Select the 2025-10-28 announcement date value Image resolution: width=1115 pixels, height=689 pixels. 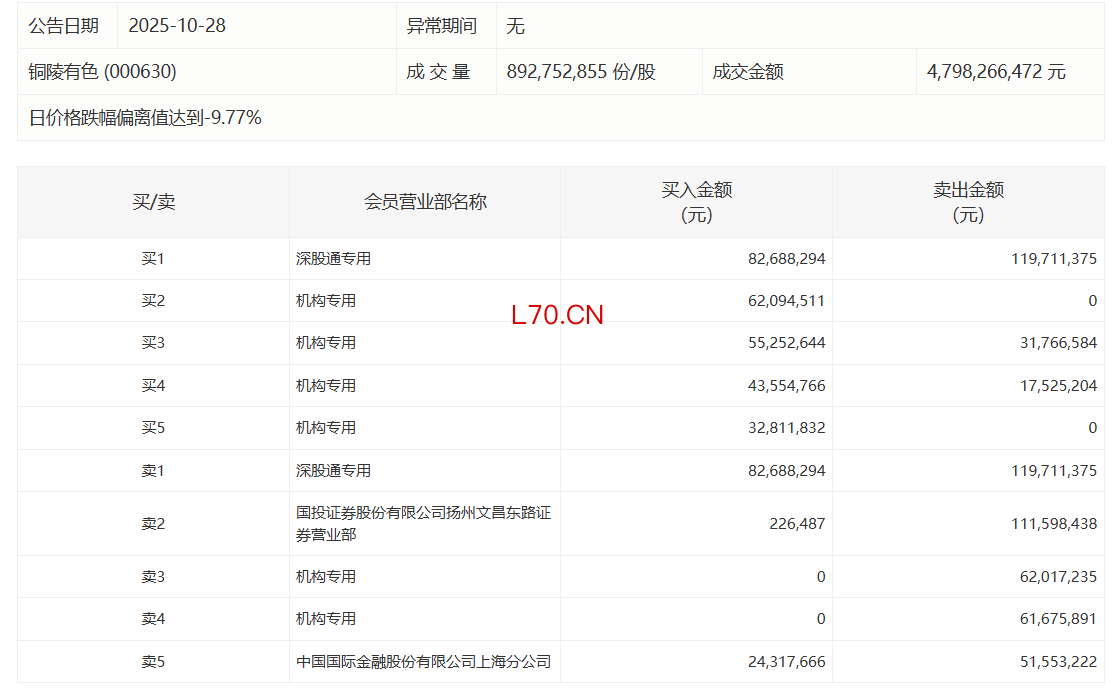177,26
